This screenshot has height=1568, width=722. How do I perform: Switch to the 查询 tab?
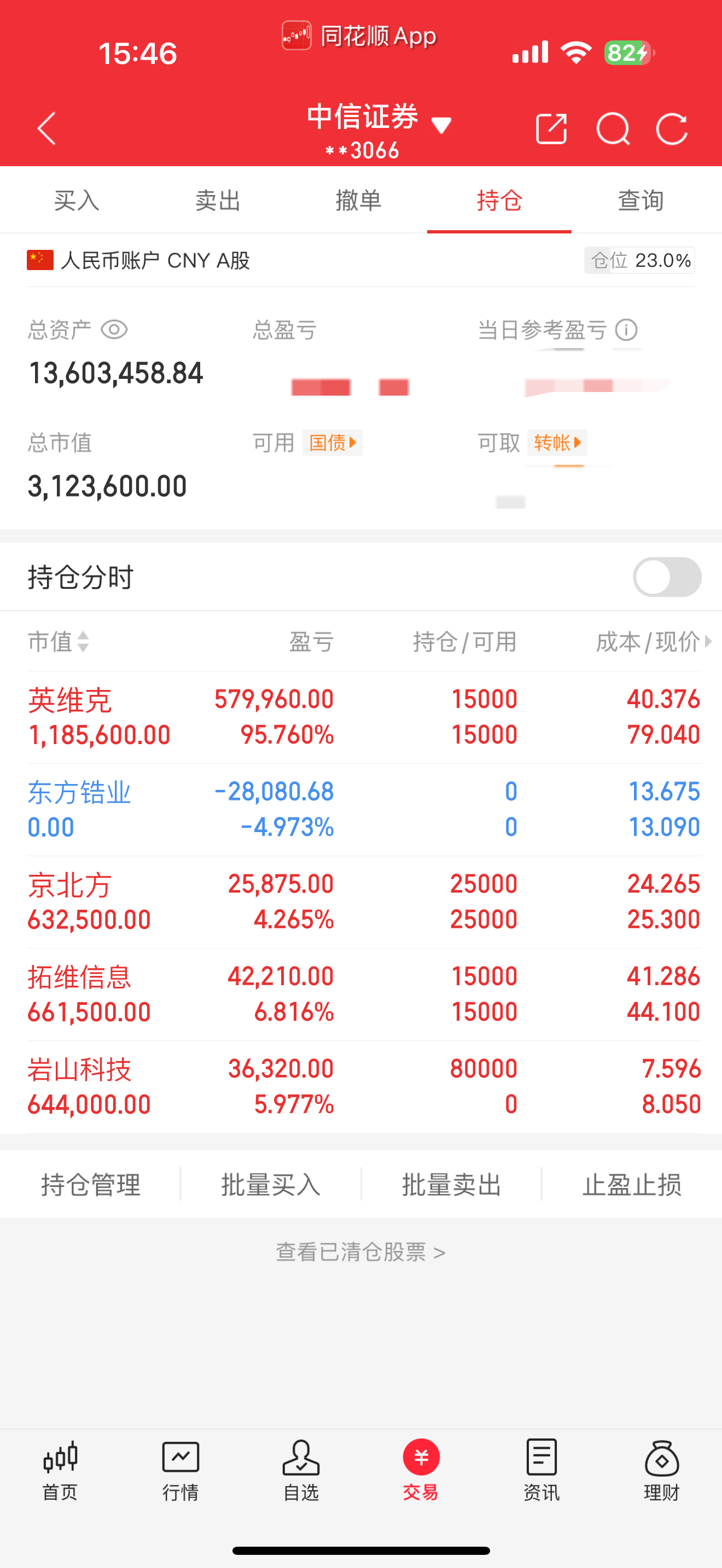pos(641,200)
